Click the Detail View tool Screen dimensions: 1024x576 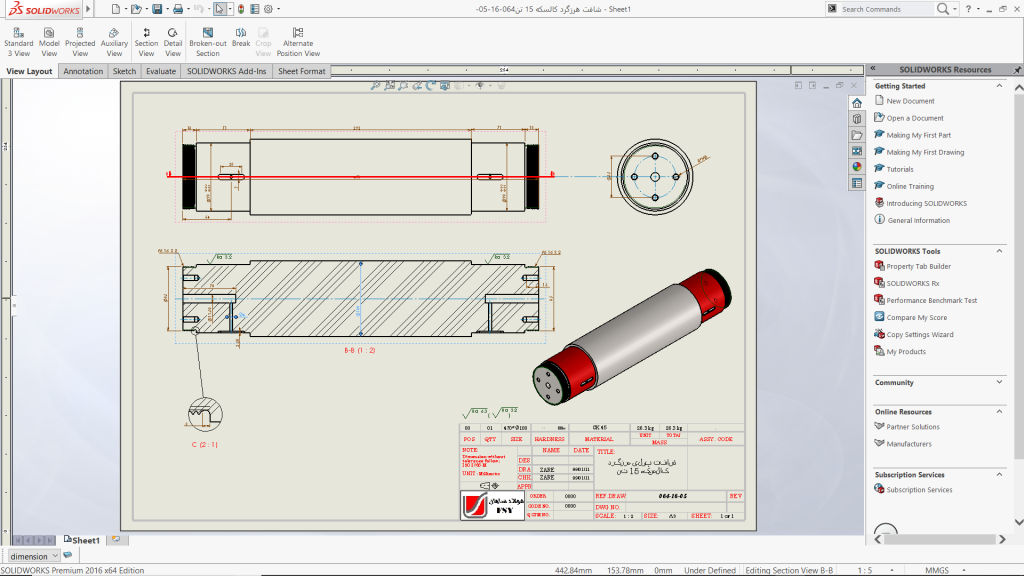pyautogui.click(x=173, y=41)
